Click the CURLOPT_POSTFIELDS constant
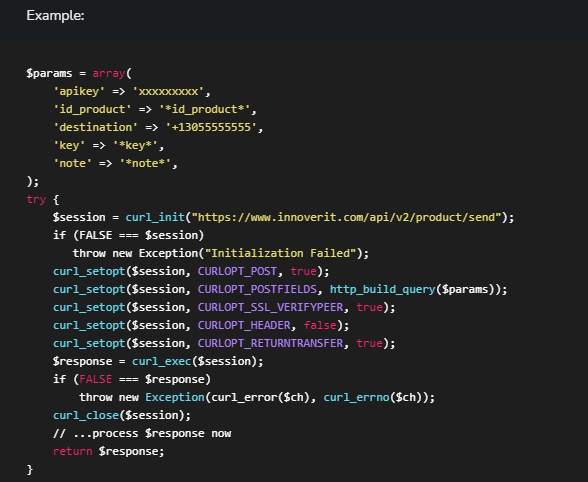 pyautogui.click(x=257, y=289)
